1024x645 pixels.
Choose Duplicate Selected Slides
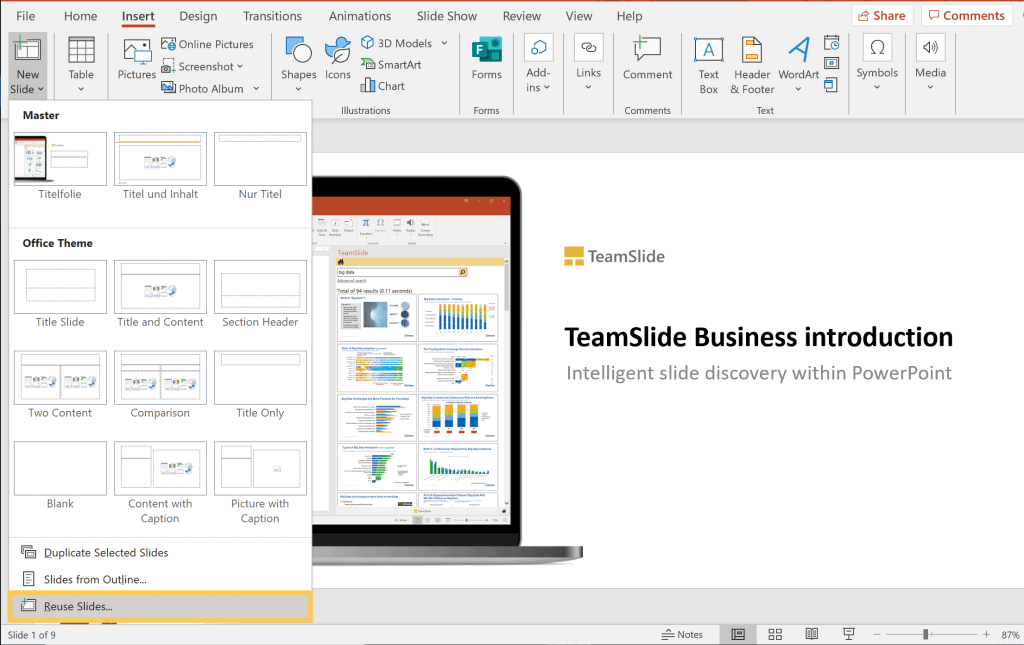click(160, 552)
